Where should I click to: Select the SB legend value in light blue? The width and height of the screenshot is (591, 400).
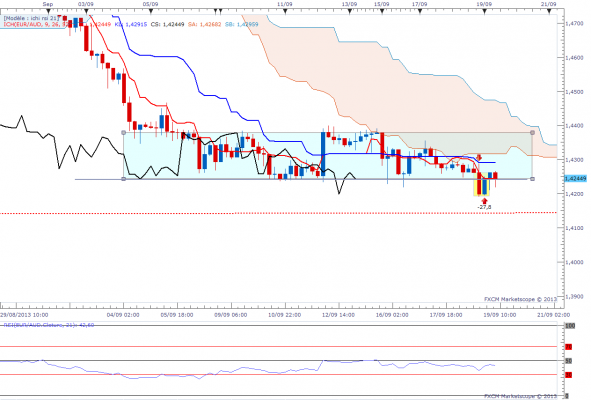[242, 24]
